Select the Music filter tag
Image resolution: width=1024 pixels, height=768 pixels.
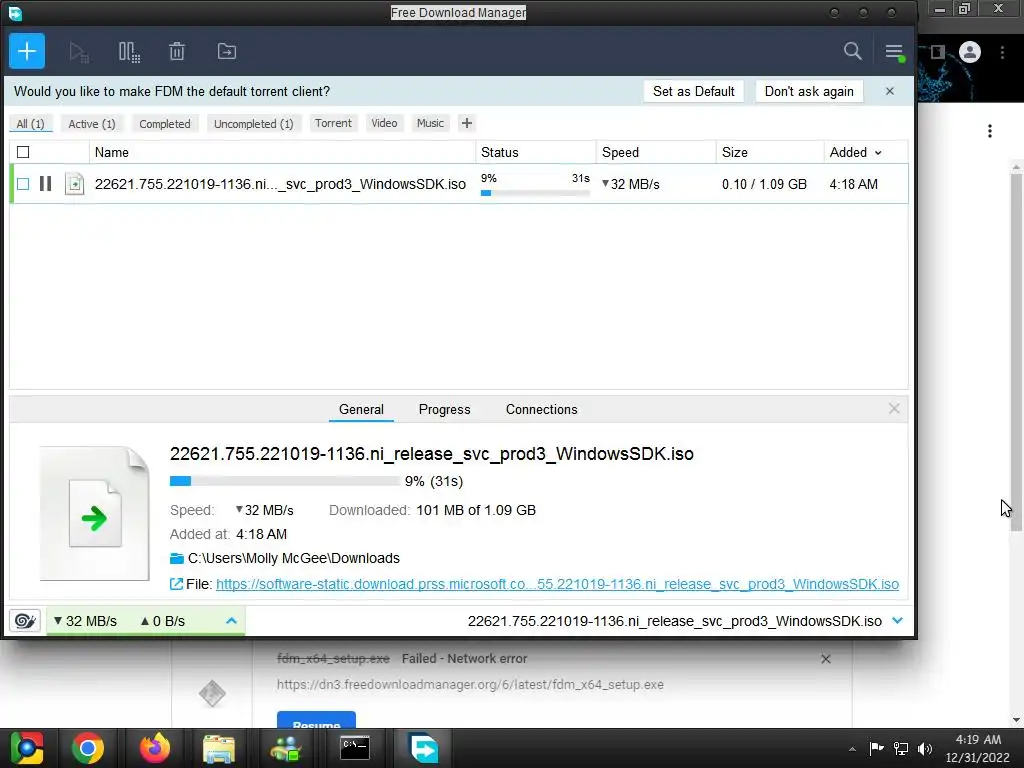click(430, 123)
